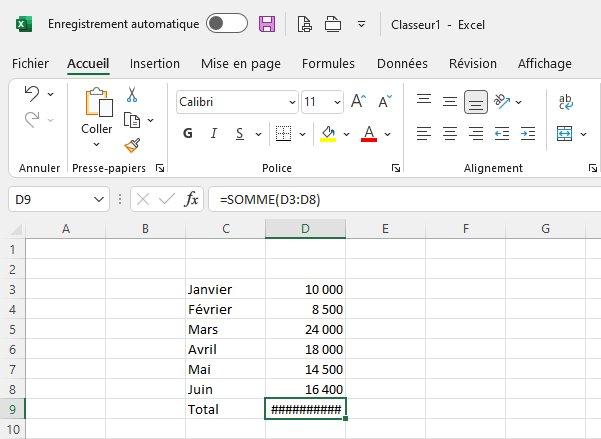Screen dimensions: 601x439
Task: Expand the font color dropdown arrow
Action: pos(388,134)
